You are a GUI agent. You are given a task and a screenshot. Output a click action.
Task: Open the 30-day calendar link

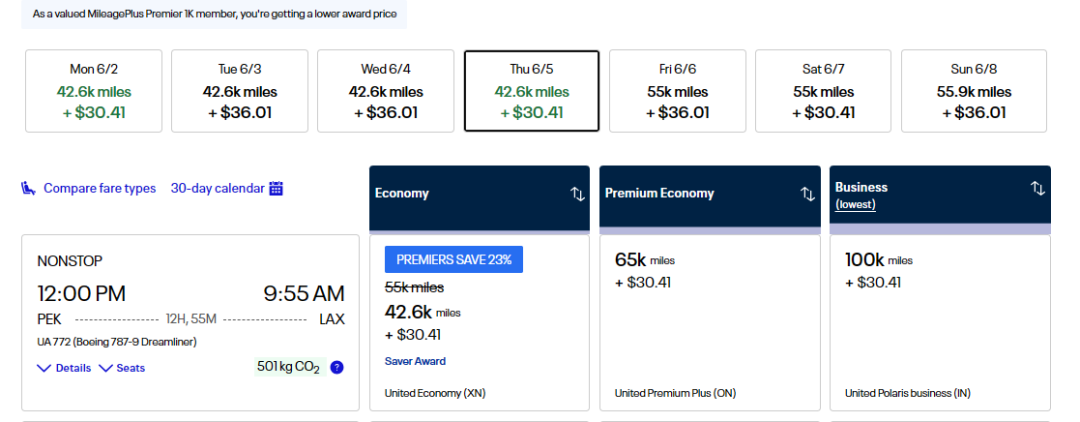pos(217,188)
